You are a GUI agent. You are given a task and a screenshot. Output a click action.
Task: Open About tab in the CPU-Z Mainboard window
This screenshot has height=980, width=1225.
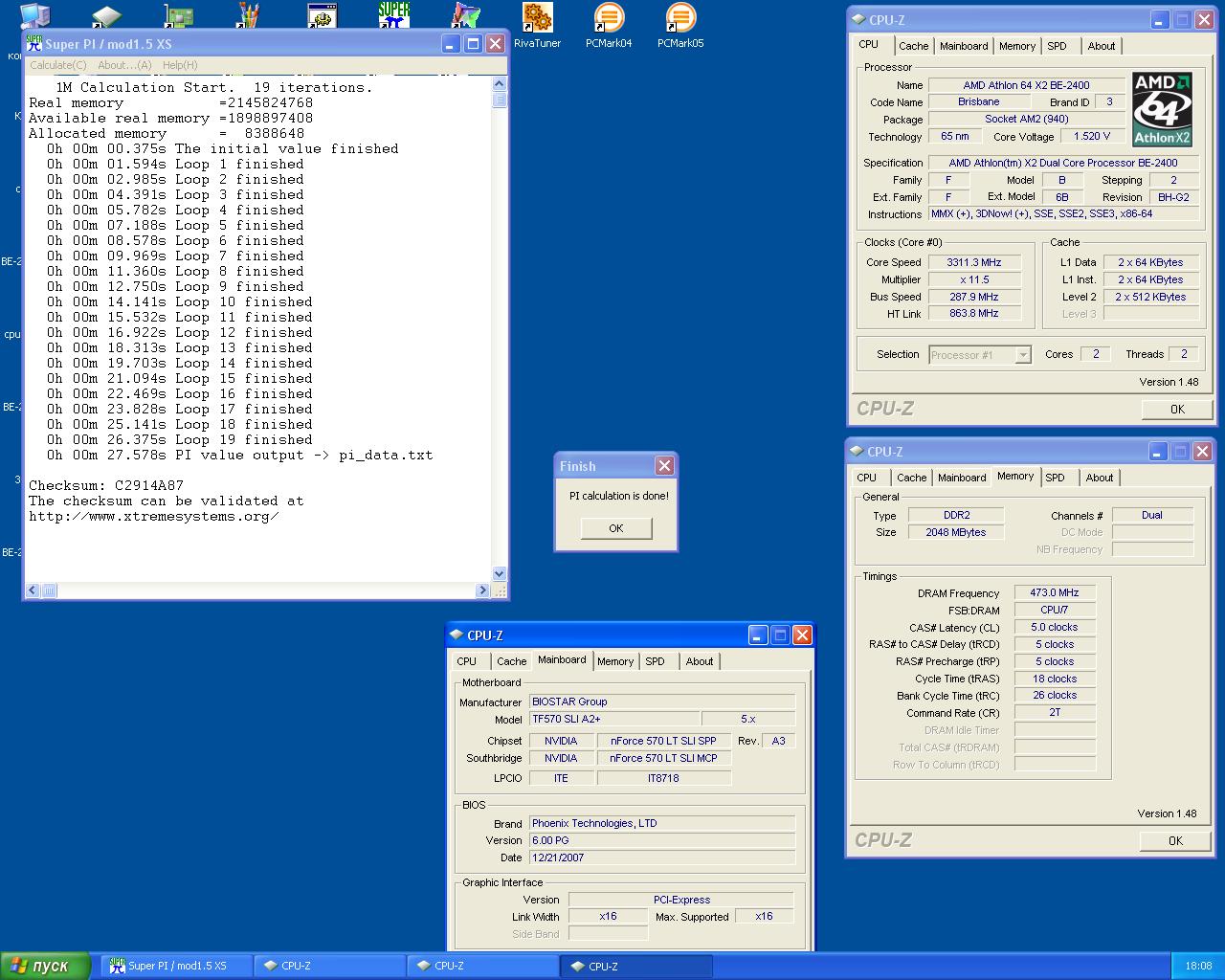tap(699, 661)
